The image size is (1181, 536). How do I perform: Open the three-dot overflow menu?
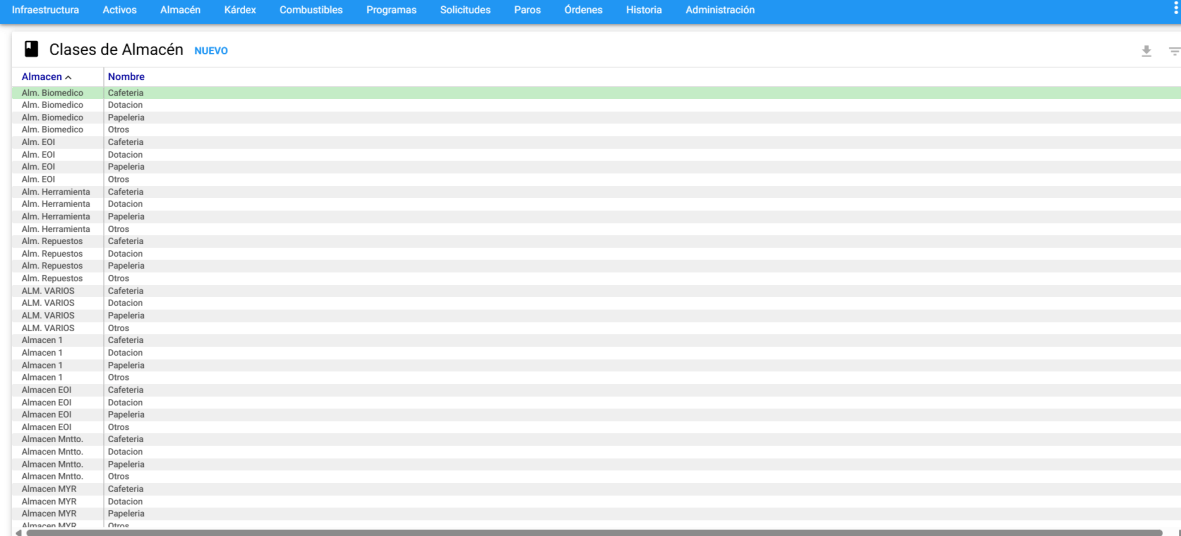[1175, 8]
